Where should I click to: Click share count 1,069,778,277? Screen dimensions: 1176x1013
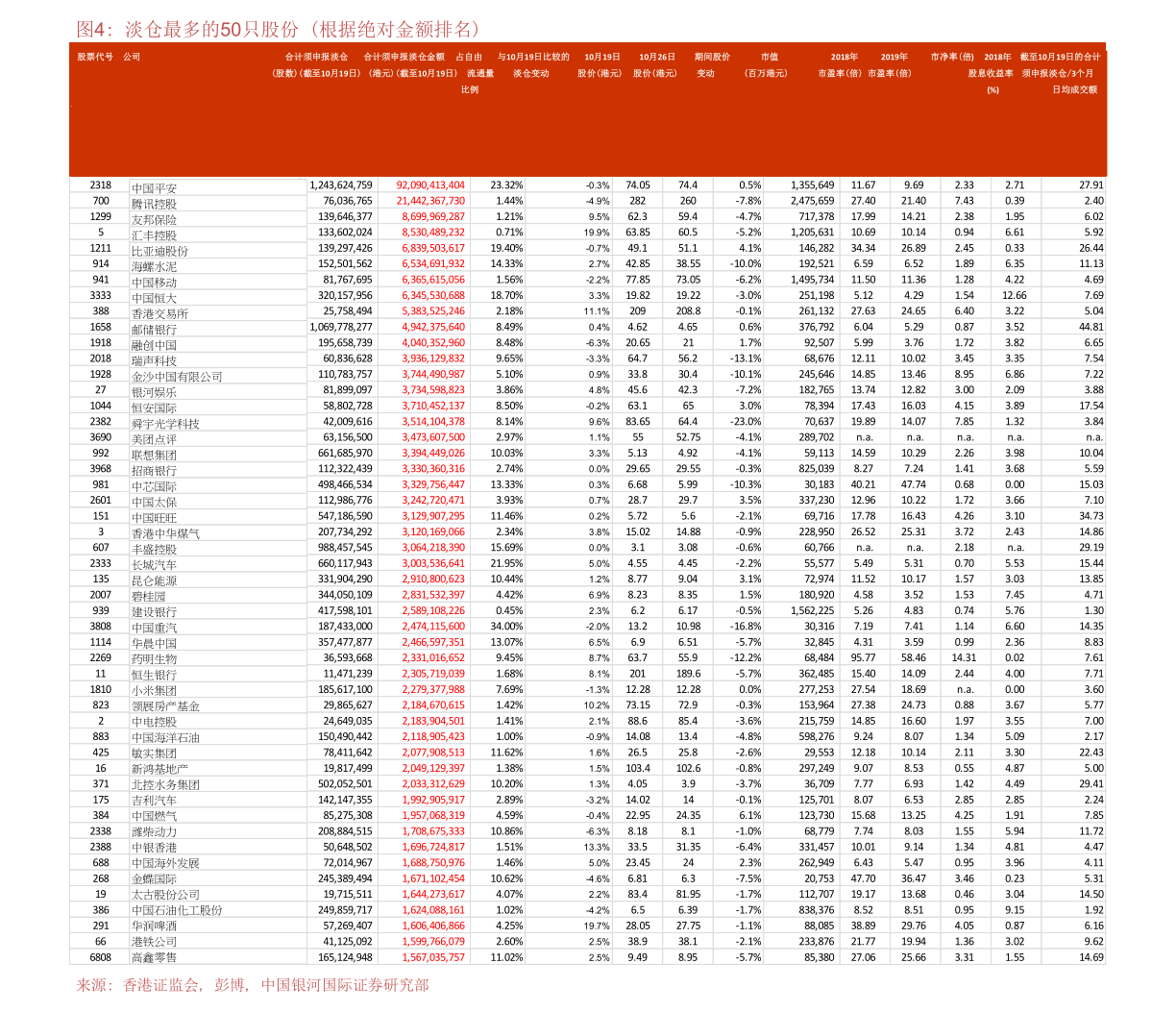point(341,327)
